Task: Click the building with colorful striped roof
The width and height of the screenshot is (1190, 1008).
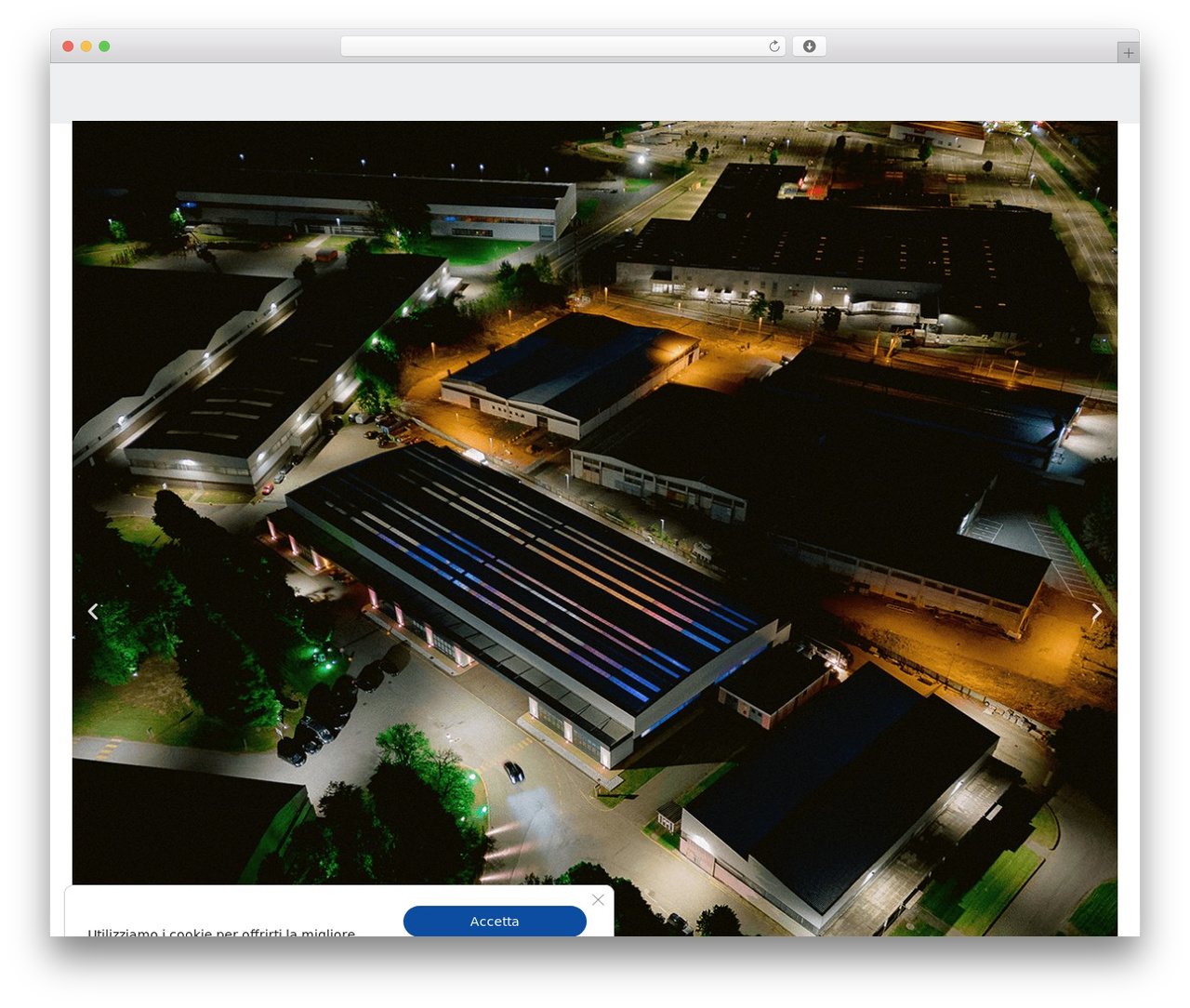Action: [x=530, y=595]
